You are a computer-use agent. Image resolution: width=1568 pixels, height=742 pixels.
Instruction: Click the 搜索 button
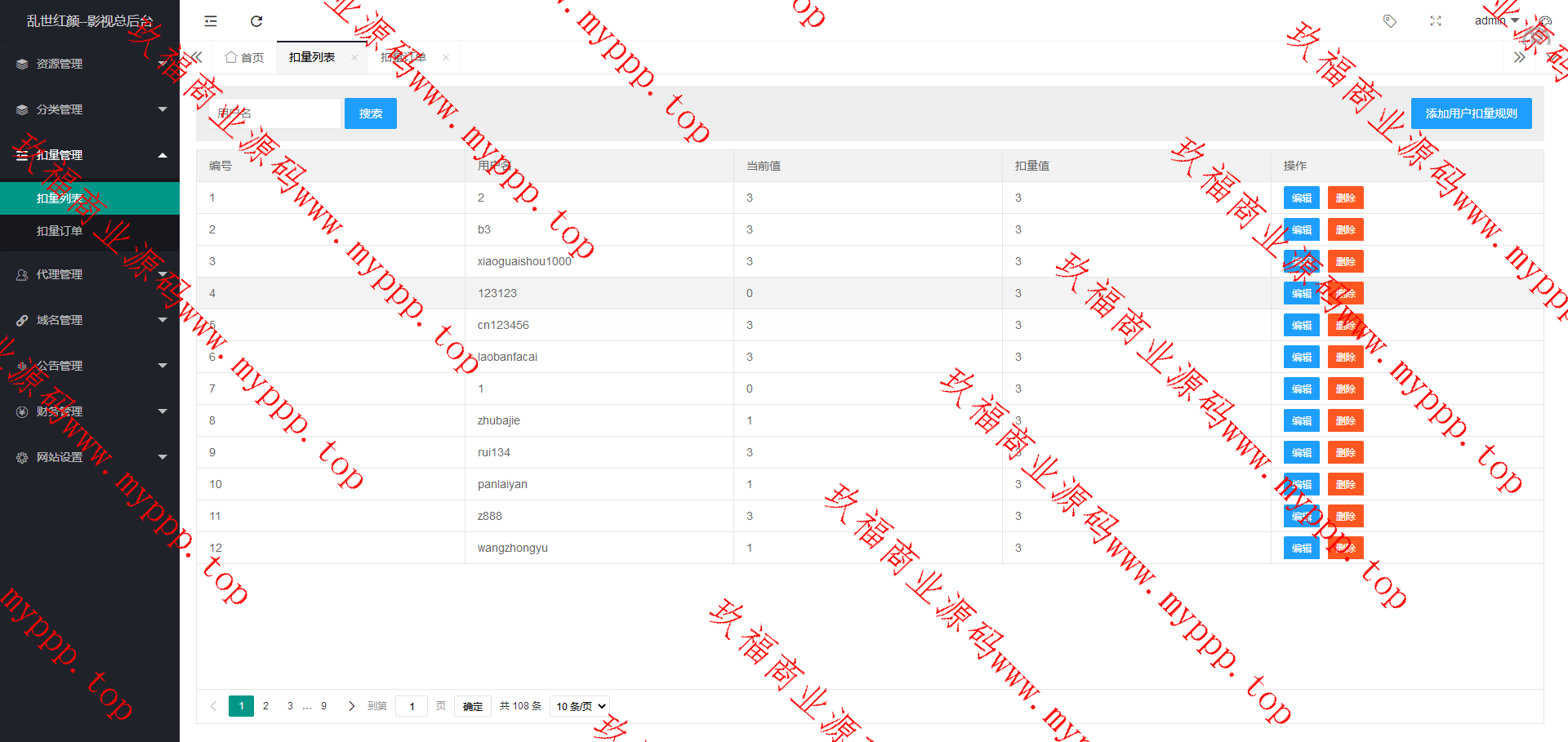(371, 113)
